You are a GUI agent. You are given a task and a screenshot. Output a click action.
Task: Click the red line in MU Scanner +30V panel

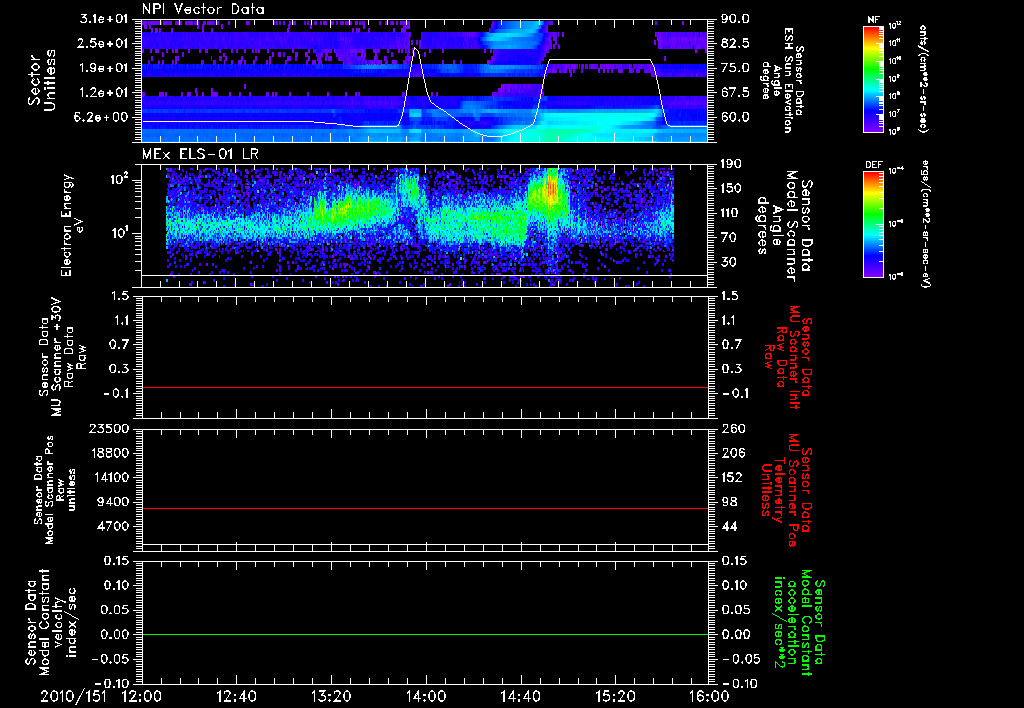pos(424,387)
